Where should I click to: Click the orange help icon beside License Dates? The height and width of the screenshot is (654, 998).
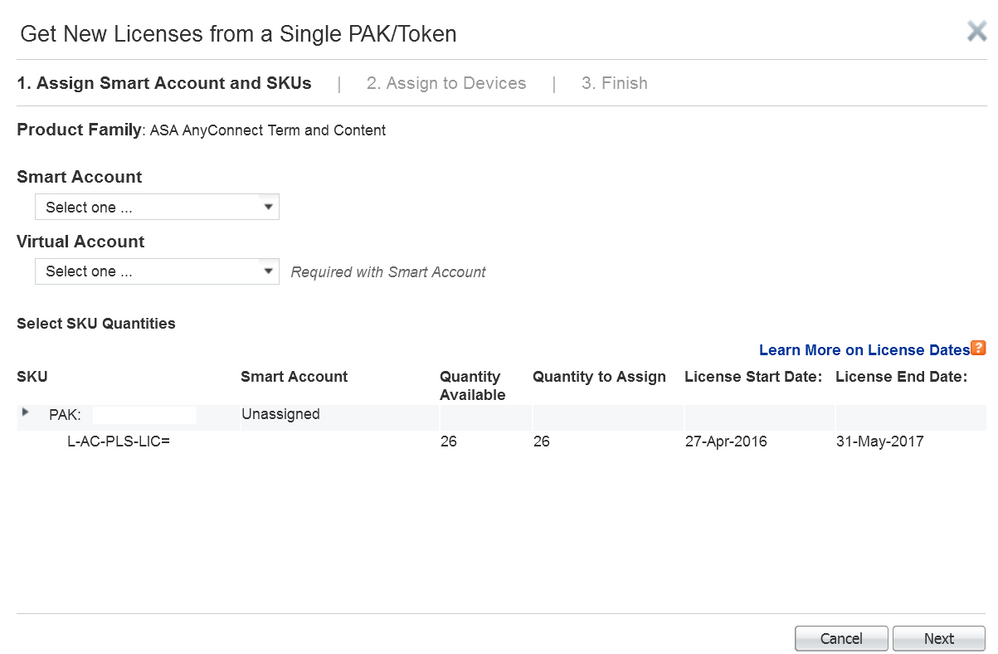tap(978, 348)
